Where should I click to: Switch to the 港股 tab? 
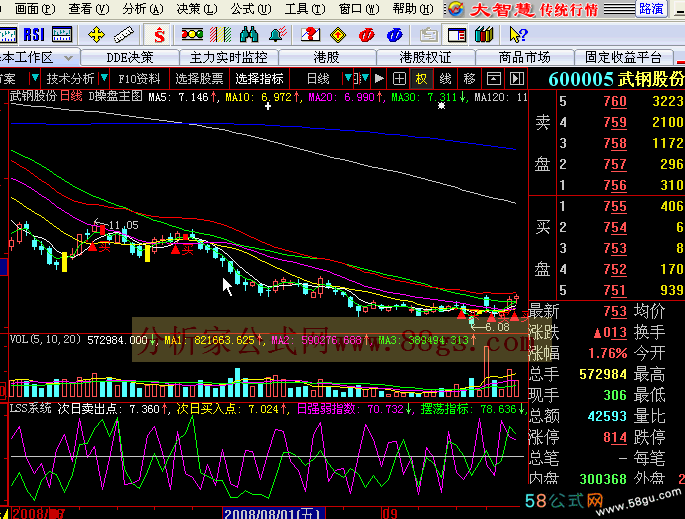327,57
